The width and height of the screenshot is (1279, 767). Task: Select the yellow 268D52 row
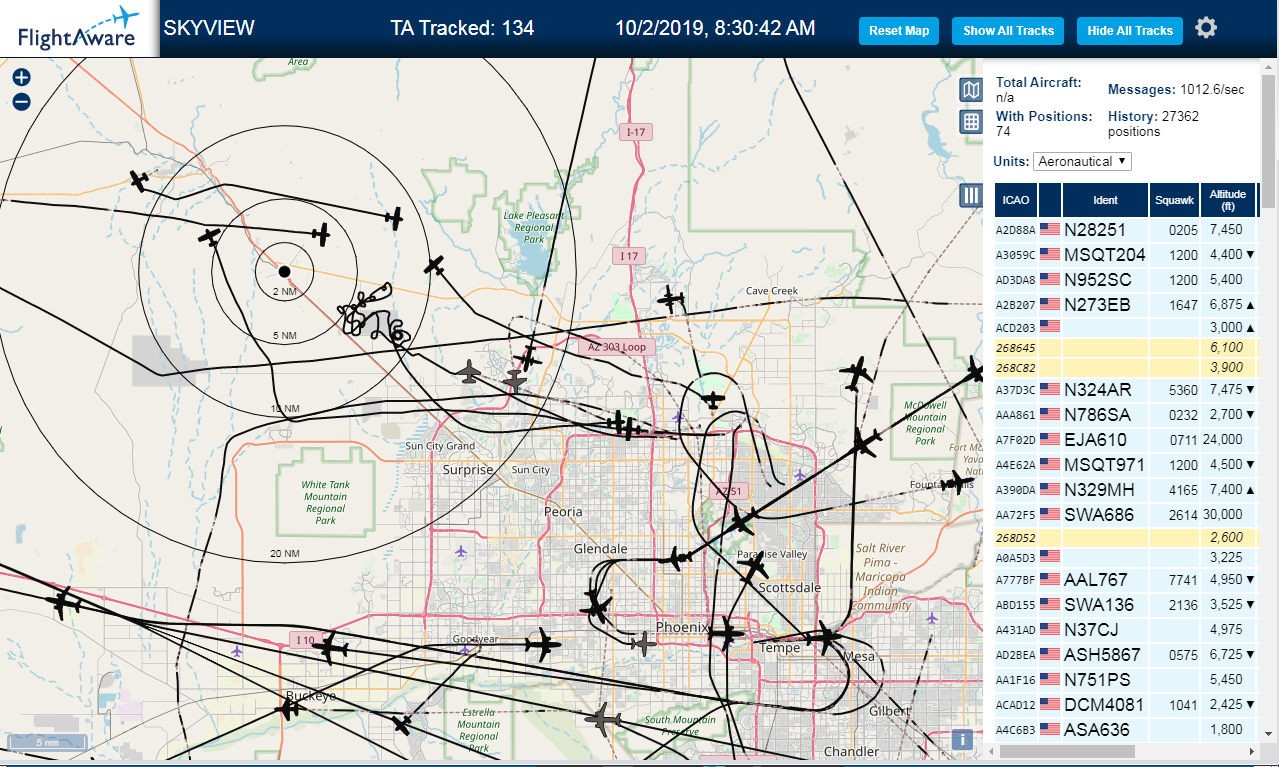point(1125,537)
